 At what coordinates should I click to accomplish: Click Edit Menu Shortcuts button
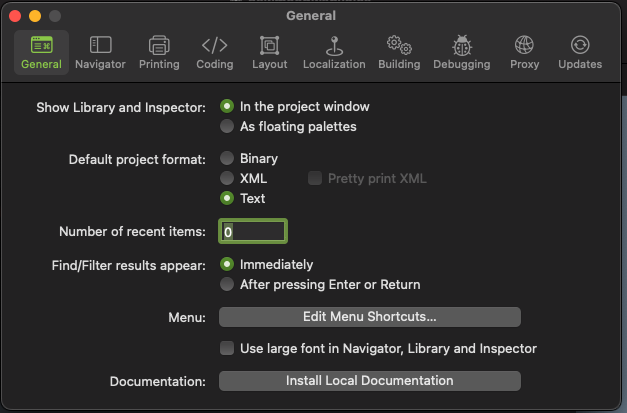coord(369,317)
